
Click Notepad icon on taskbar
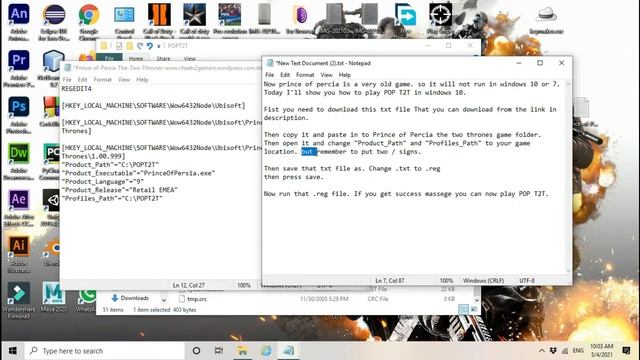tap(289, 351)
